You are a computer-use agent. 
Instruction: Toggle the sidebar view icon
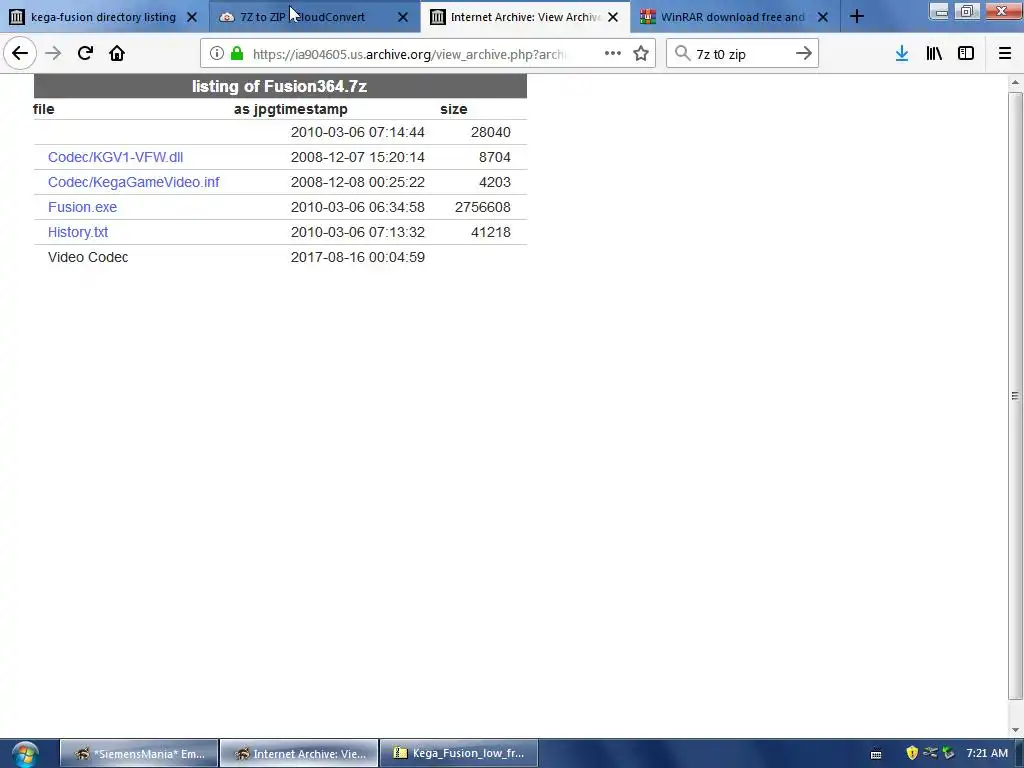pyautogui.click(x=966, y=54)
